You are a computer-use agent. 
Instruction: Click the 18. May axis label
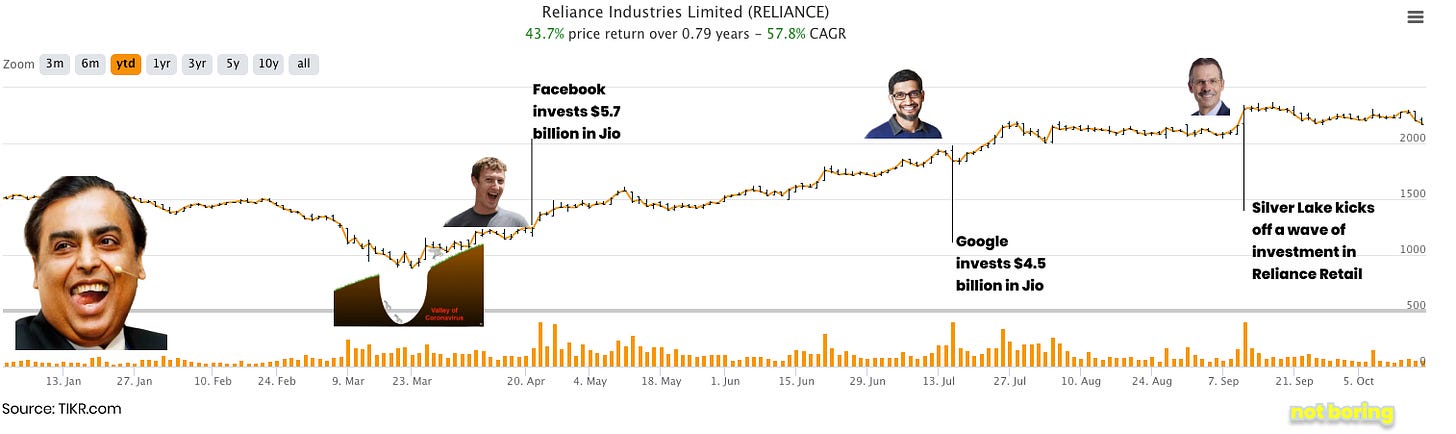tap(661, 381)
